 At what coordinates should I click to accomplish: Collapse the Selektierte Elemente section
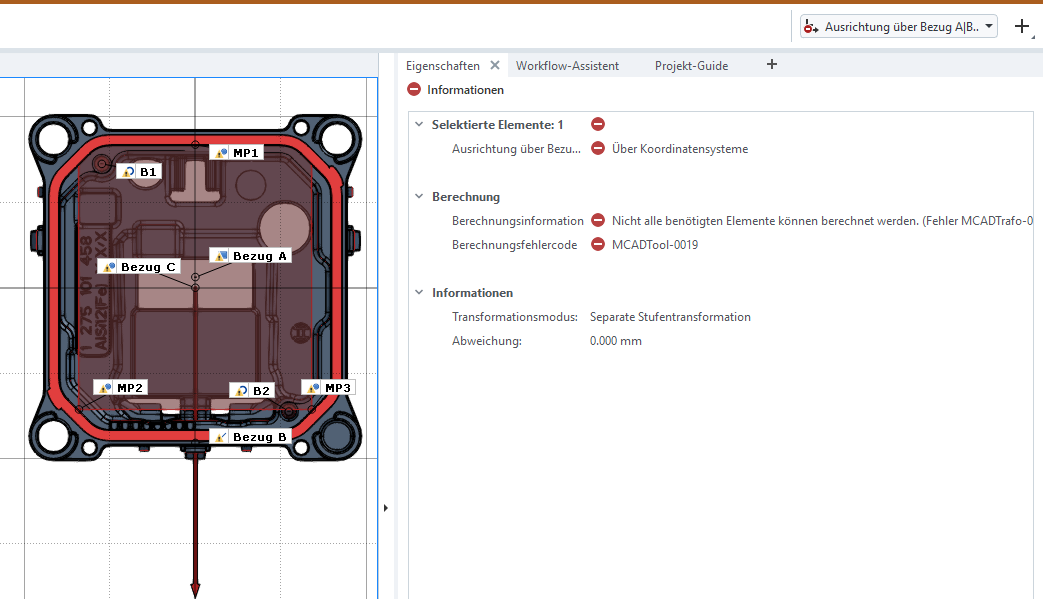(x=419, y=125)
